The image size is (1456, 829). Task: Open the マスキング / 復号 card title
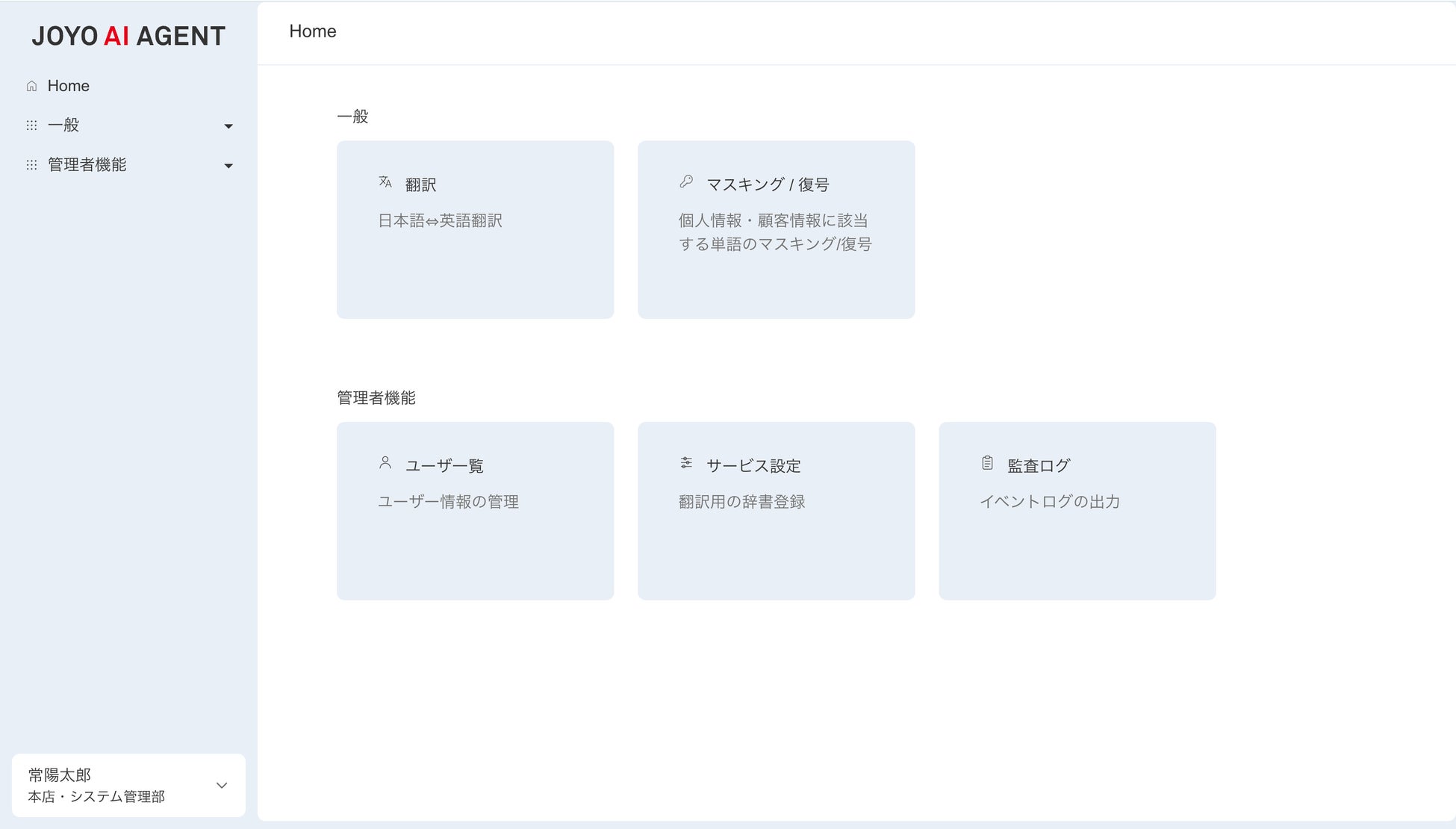tap(768, 184)
